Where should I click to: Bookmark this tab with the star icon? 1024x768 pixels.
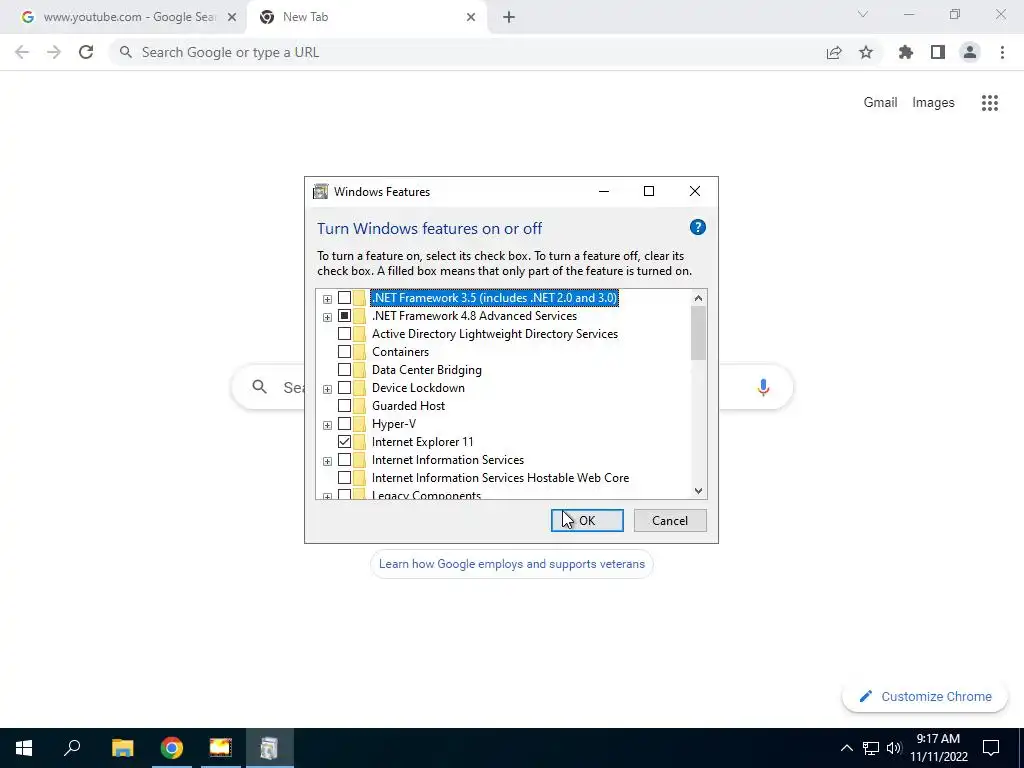866,52
